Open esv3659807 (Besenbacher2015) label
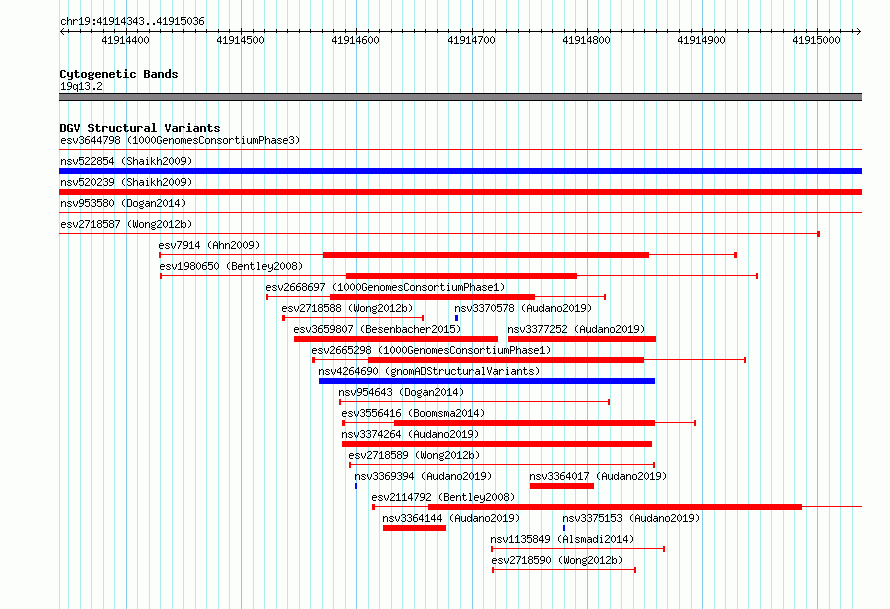The width and height of the screenshot is (890, 609). [377, 329]
